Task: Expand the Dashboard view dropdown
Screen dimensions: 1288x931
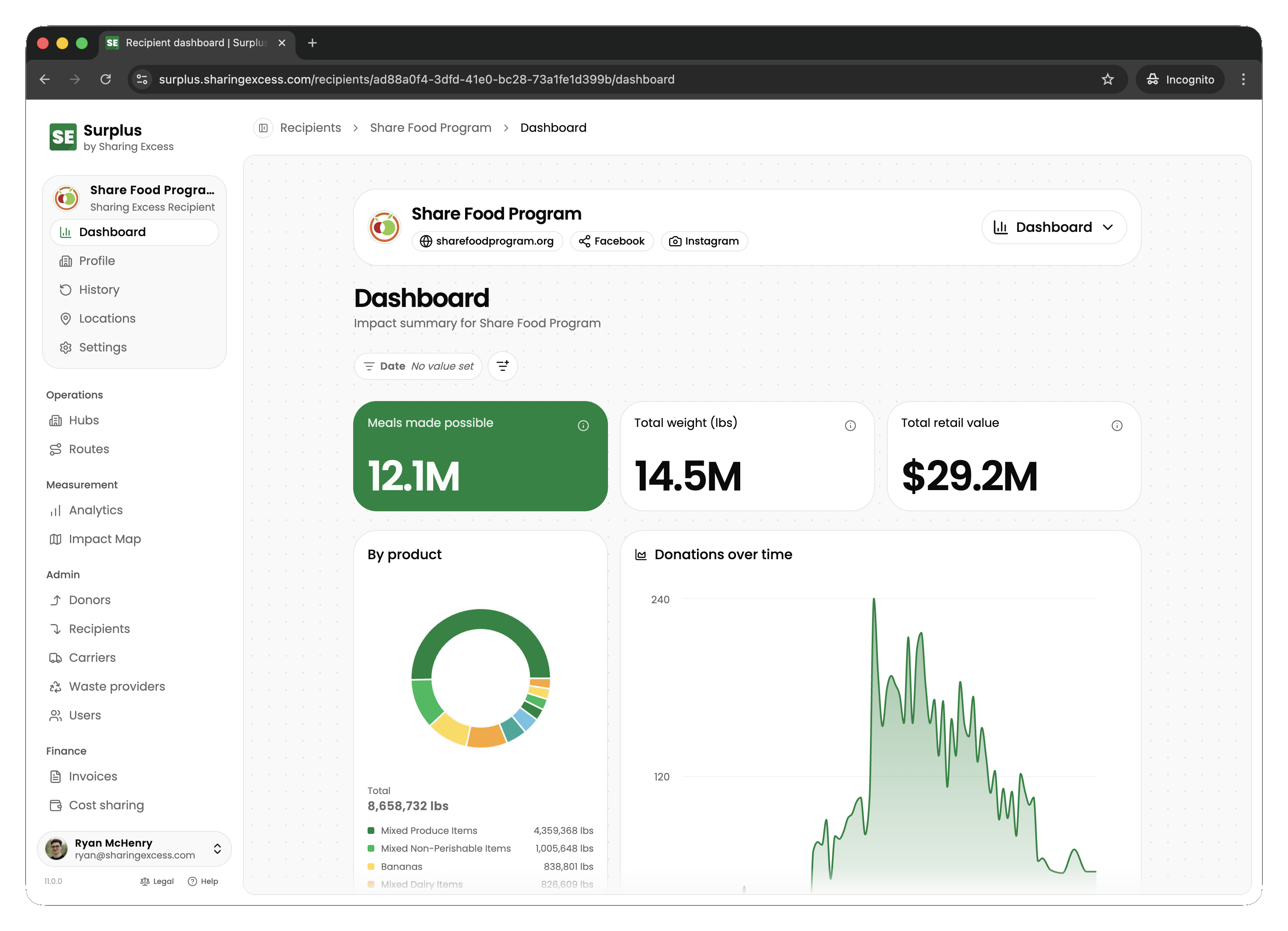Action: click(x=1054, y=227)
